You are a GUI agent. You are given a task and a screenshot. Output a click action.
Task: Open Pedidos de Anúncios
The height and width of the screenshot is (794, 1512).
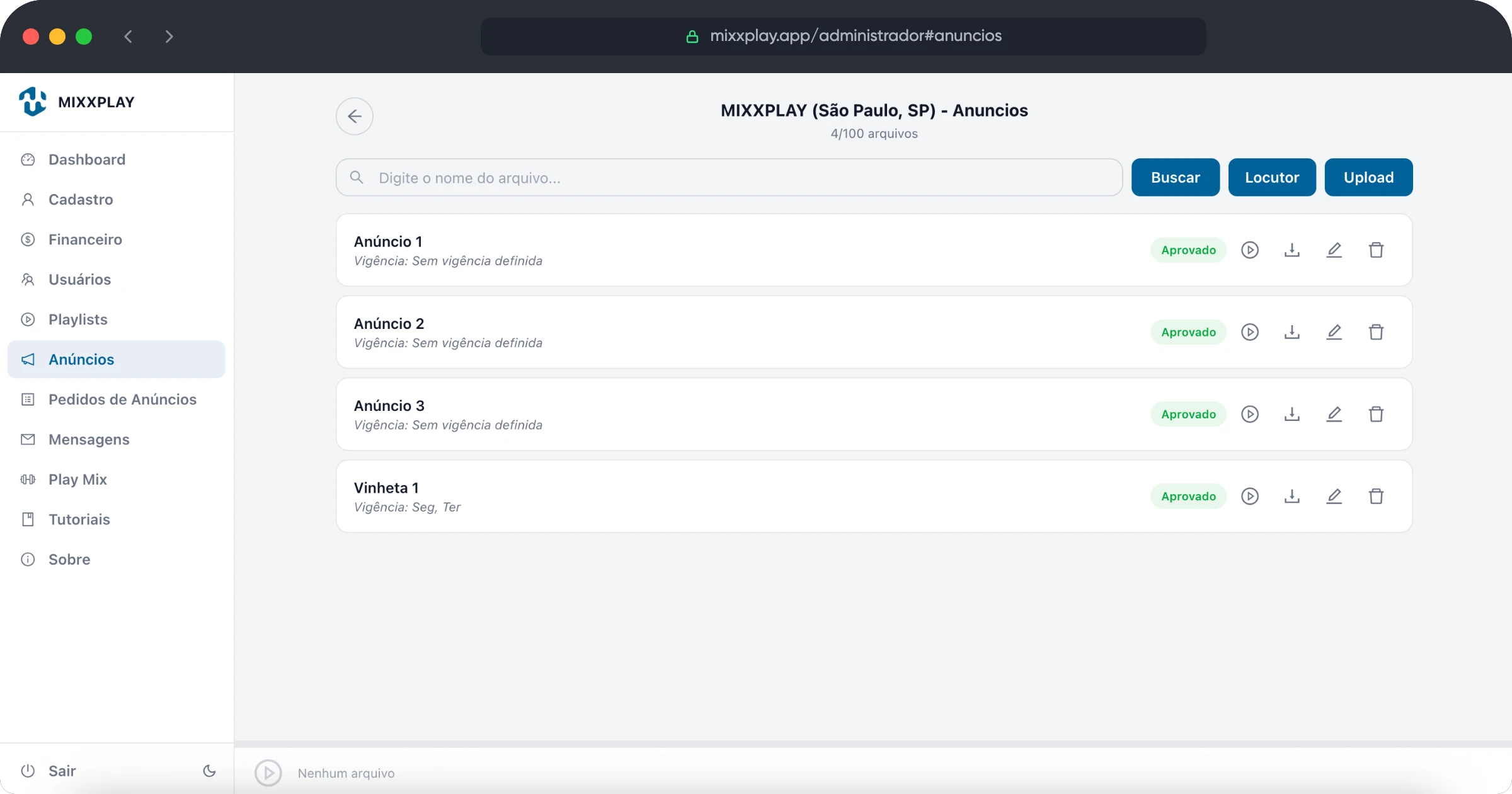pyautogui.click(x=117, y=400)
